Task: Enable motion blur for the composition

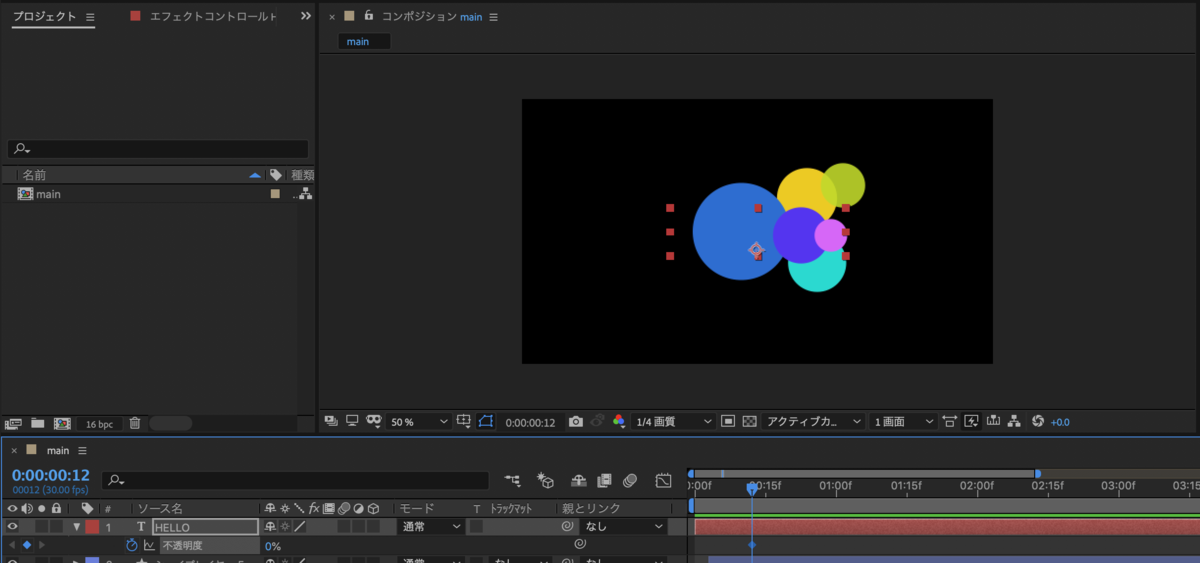Action: 630,481
